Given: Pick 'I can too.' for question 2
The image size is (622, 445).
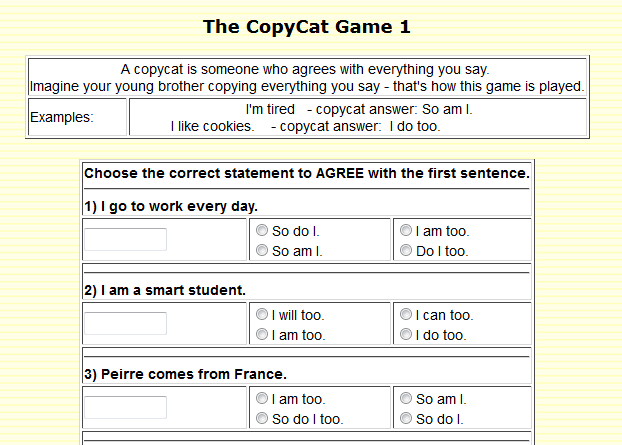Looking at the screenshot, I should (x=406, y=314).
